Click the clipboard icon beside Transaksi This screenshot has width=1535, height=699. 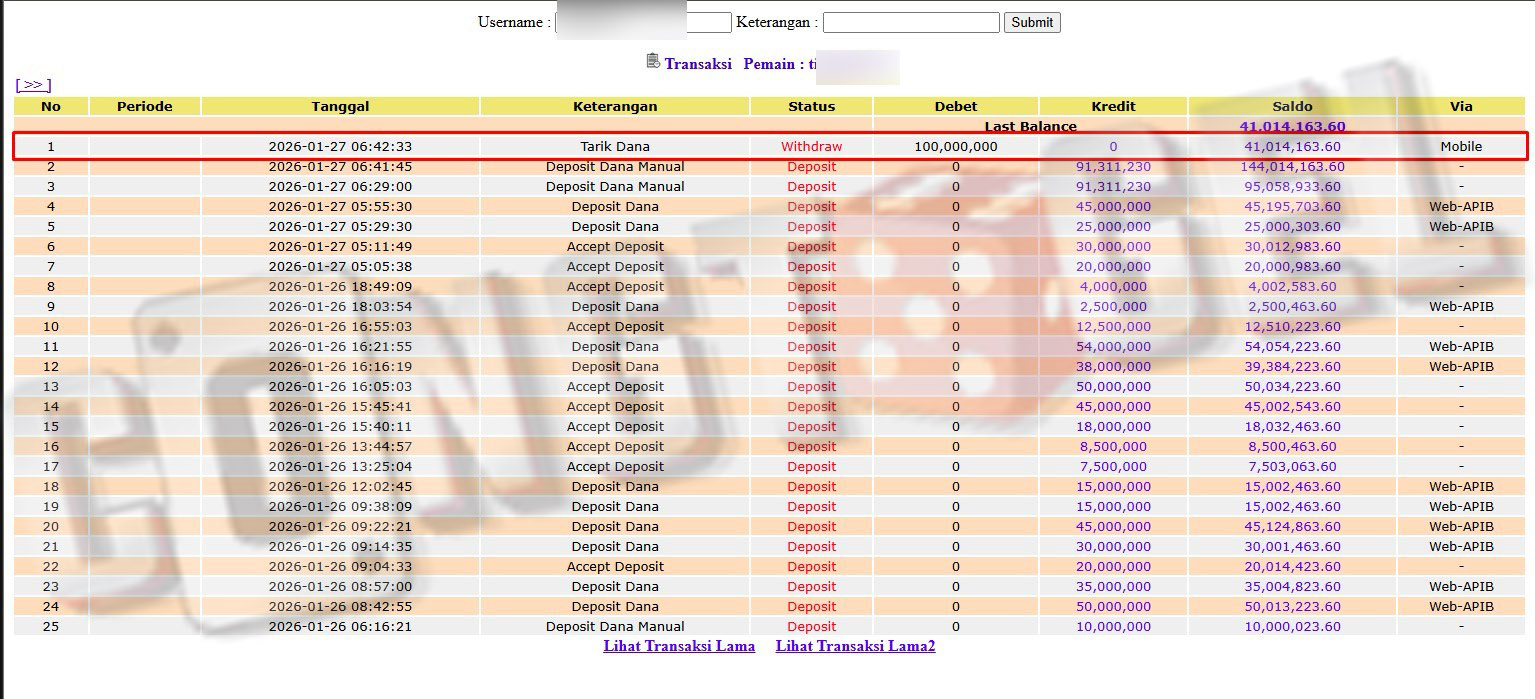653,62
